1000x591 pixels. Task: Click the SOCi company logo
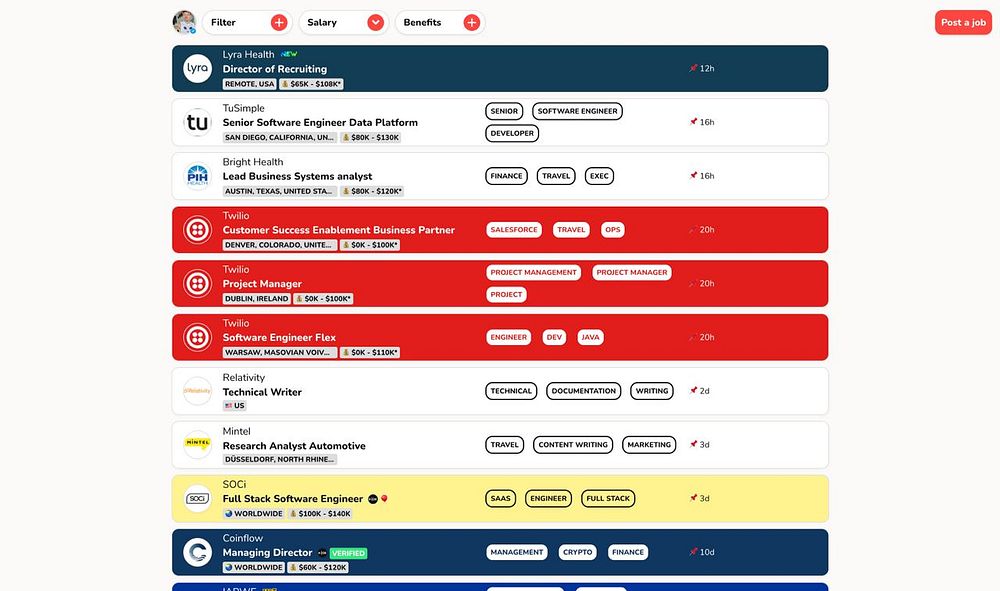point(198,499)
